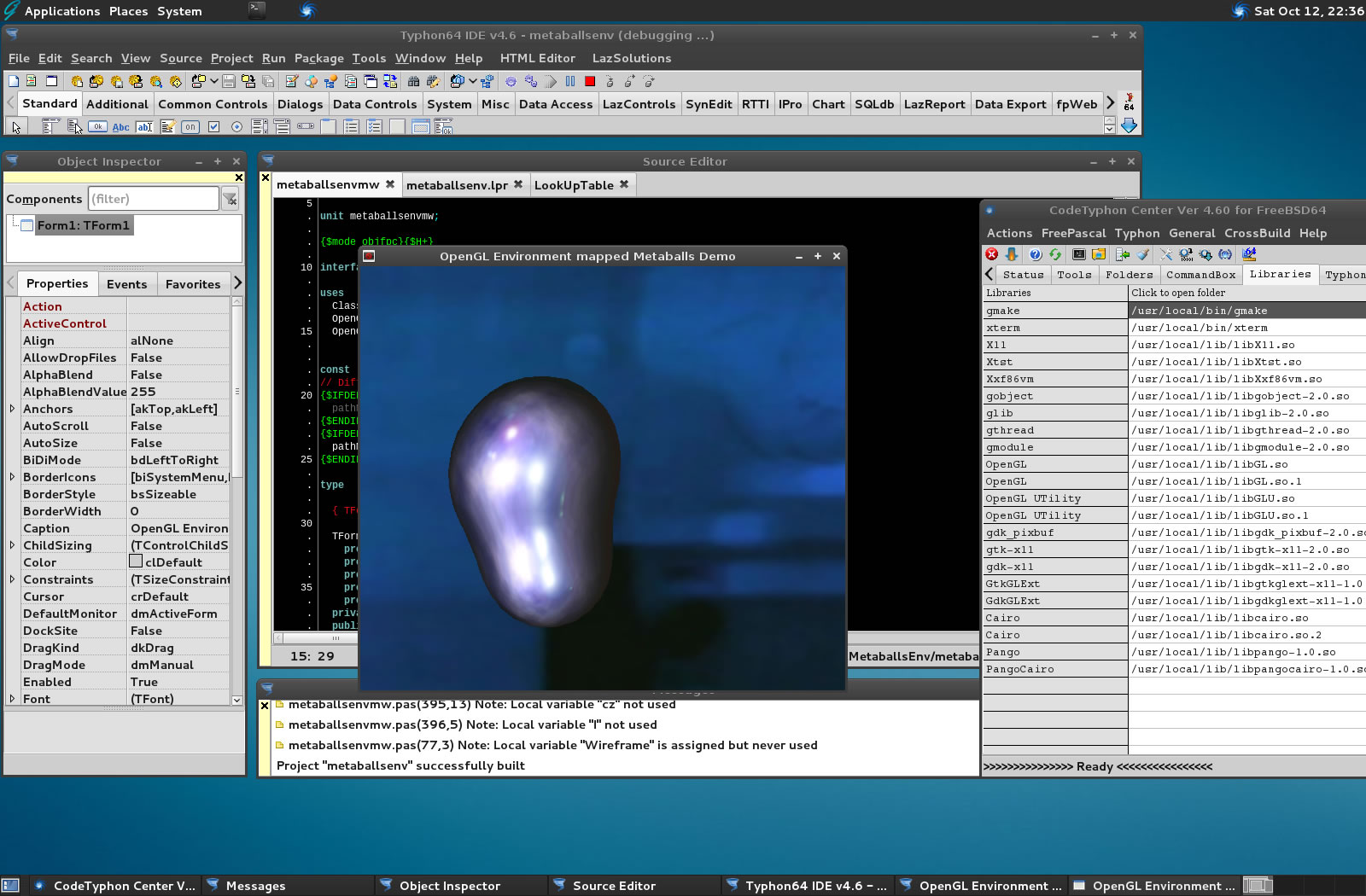Click the Save floppy disk icon
1366x896 pixels.
pos(228,81)
